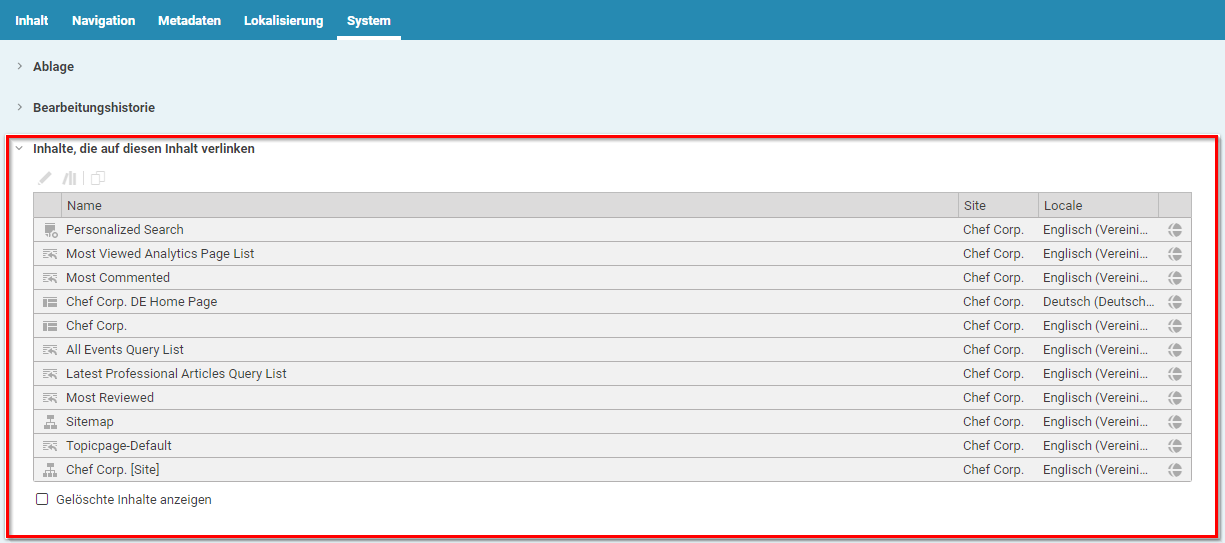The image size is (1225, 543).
Task: Enable the Gelöschte Inhalte anzeigen checkbox
Action: [42, 499]
